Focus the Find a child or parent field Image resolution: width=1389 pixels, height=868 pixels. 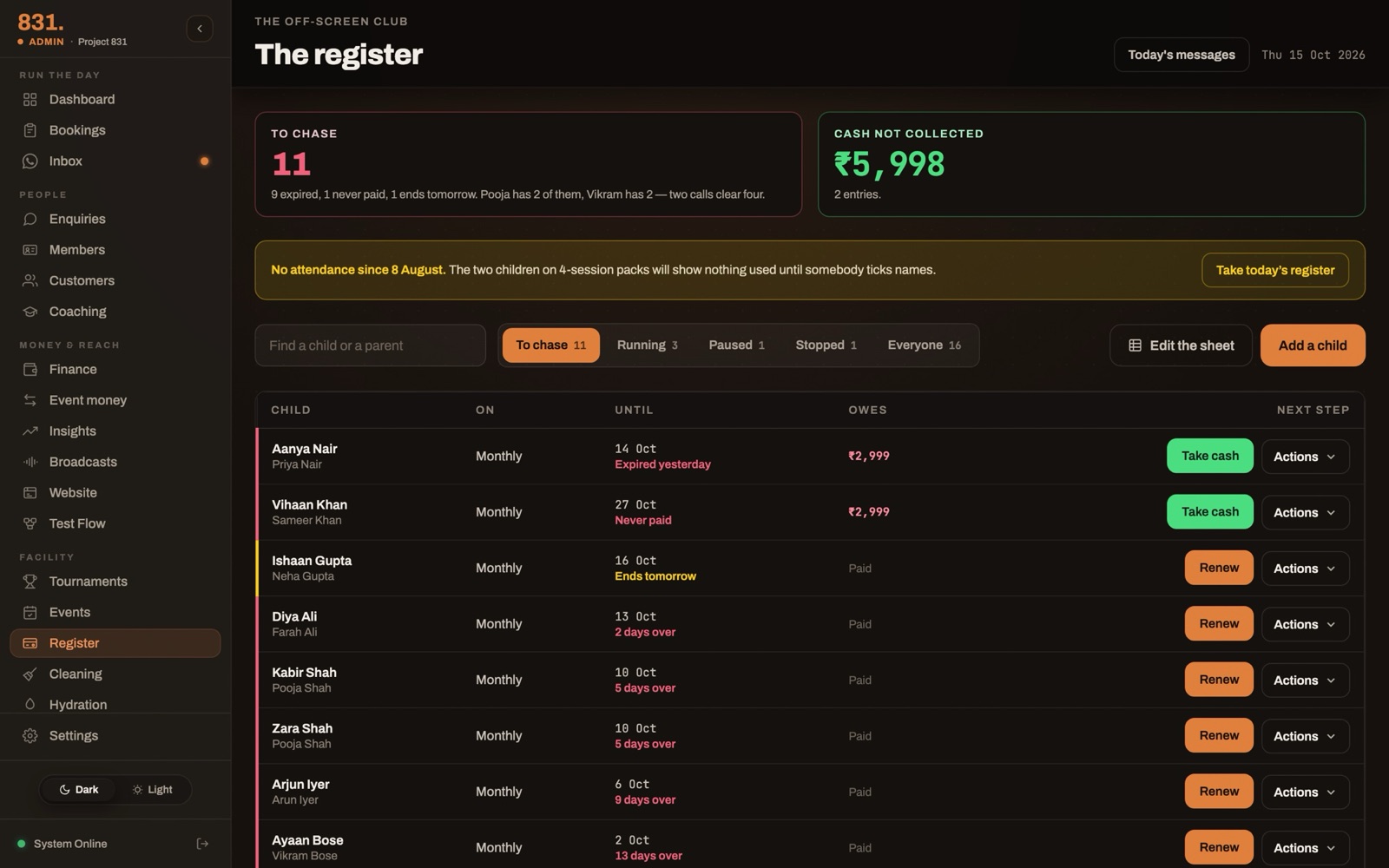click(370, 345)
